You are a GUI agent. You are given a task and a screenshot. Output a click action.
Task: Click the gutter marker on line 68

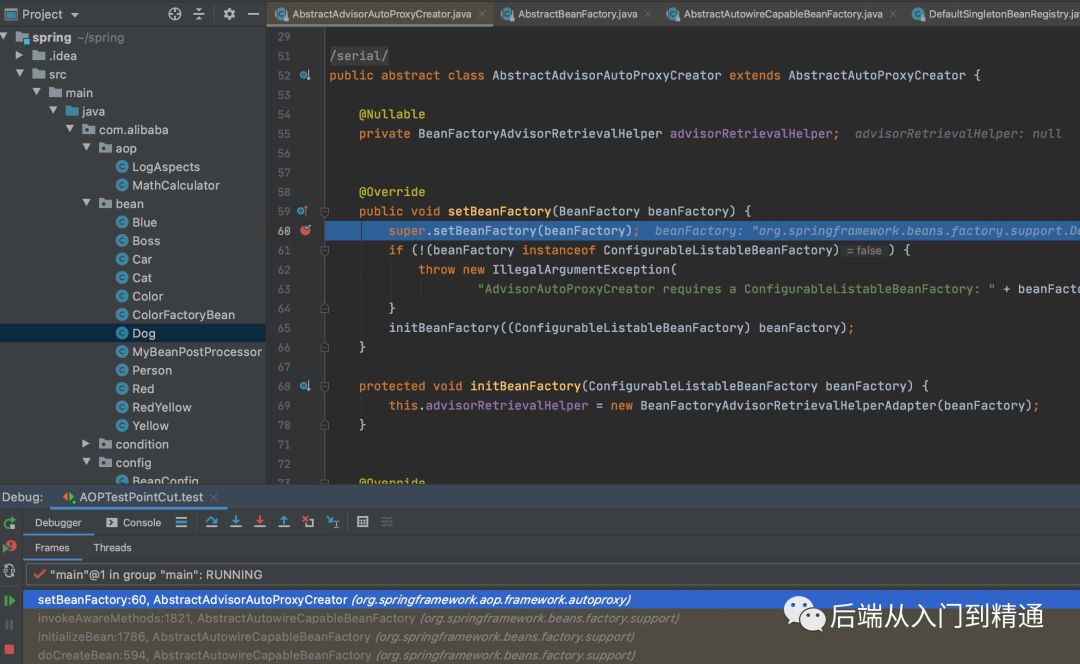pyautogui.click(x=304, y=386)
